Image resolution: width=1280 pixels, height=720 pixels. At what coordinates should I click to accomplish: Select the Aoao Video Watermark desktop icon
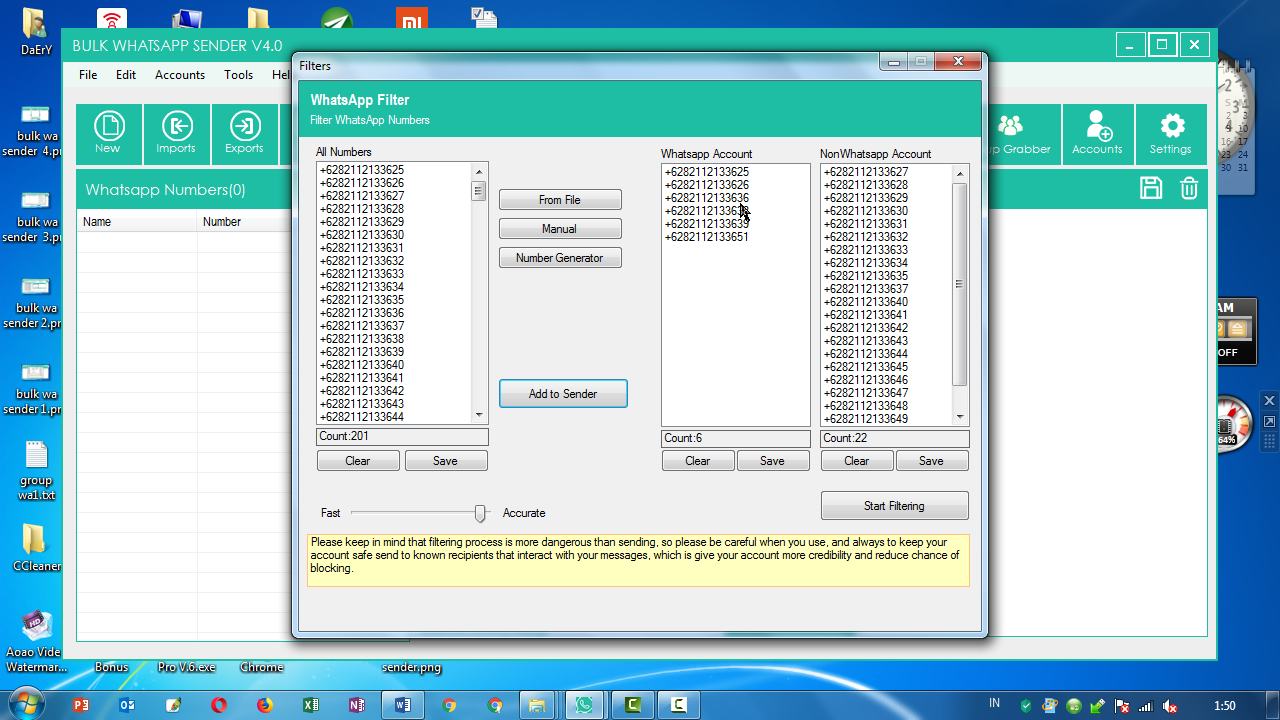(36, 640)
